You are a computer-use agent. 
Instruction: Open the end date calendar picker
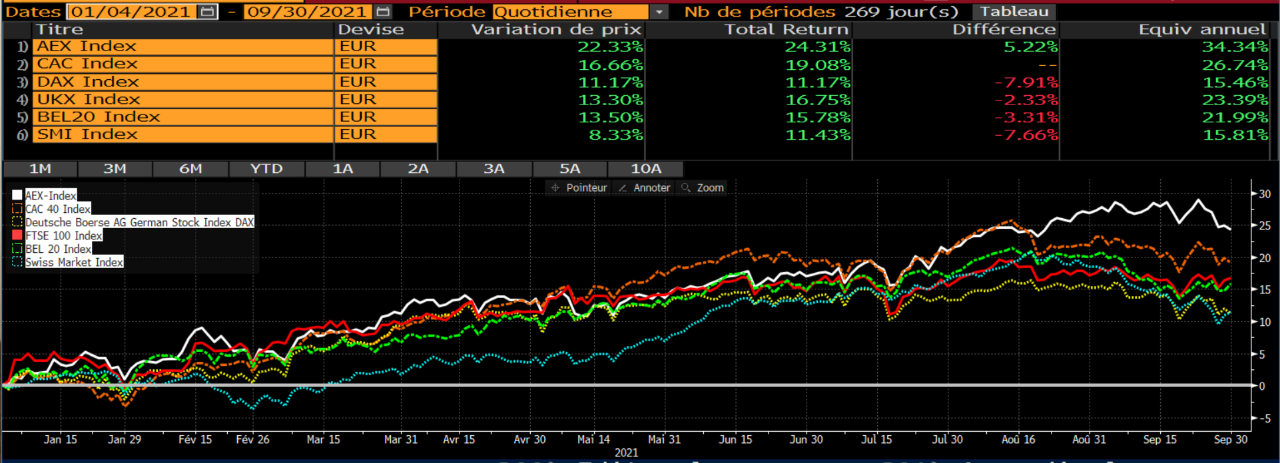pyautogui.click(x=382, y=12)
